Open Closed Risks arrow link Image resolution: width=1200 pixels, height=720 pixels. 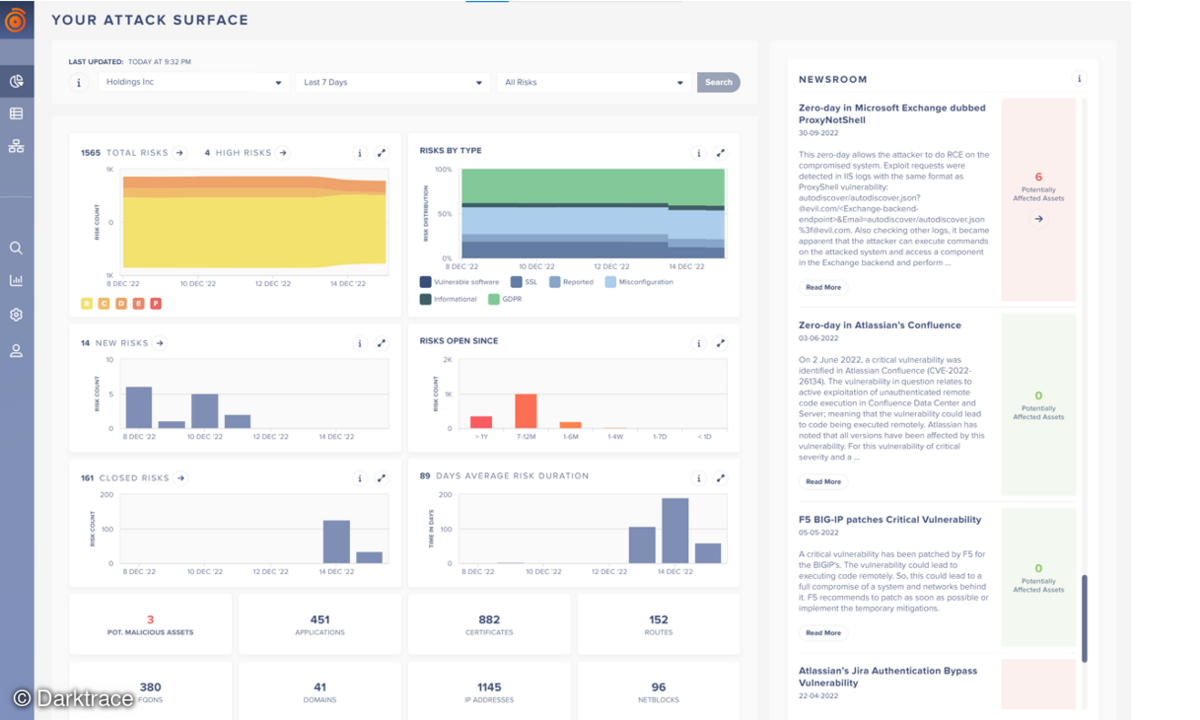pos(181,478)
